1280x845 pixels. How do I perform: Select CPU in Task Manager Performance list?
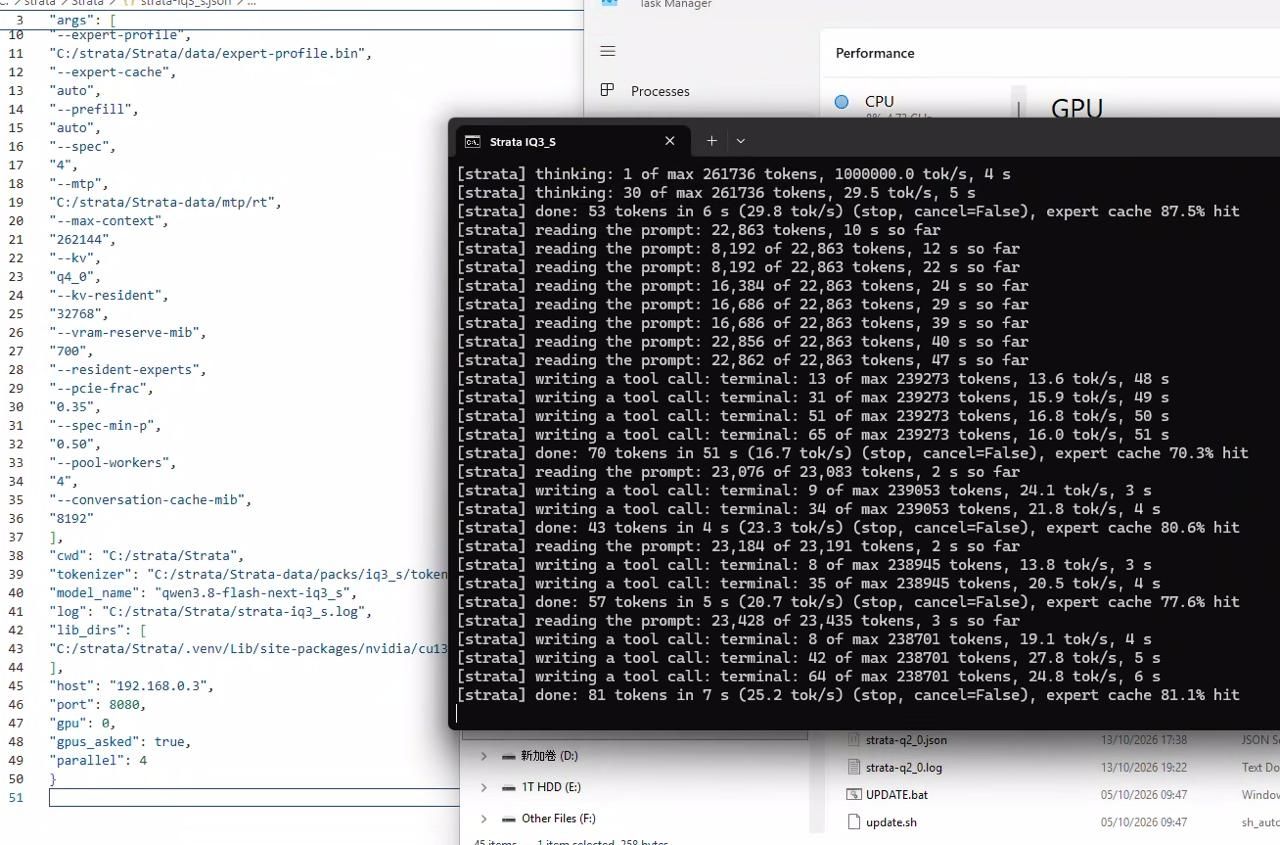point(879,101)
